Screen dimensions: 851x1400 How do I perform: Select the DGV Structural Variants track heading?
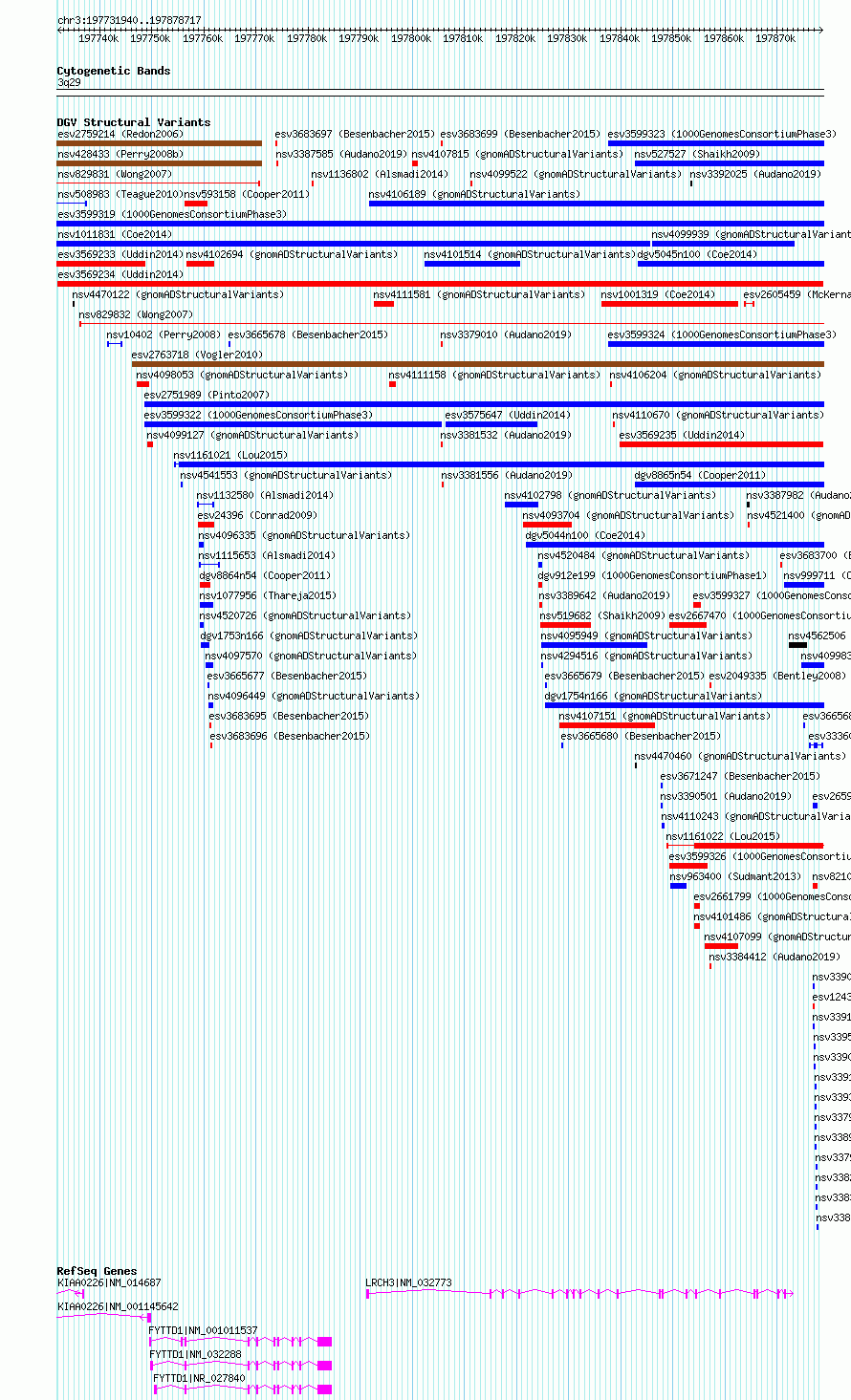[134, 122]
